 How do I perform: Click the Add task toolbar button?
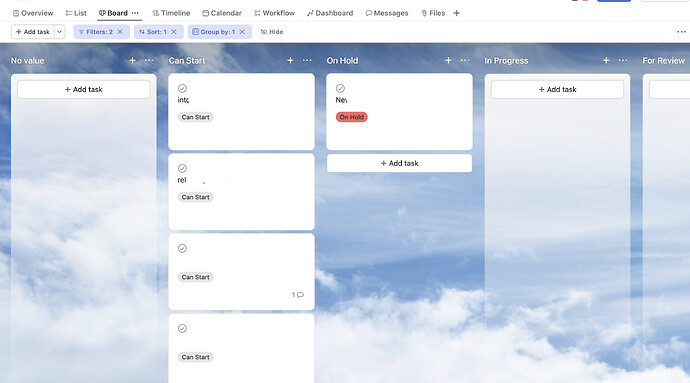click(x=33, y=32)
